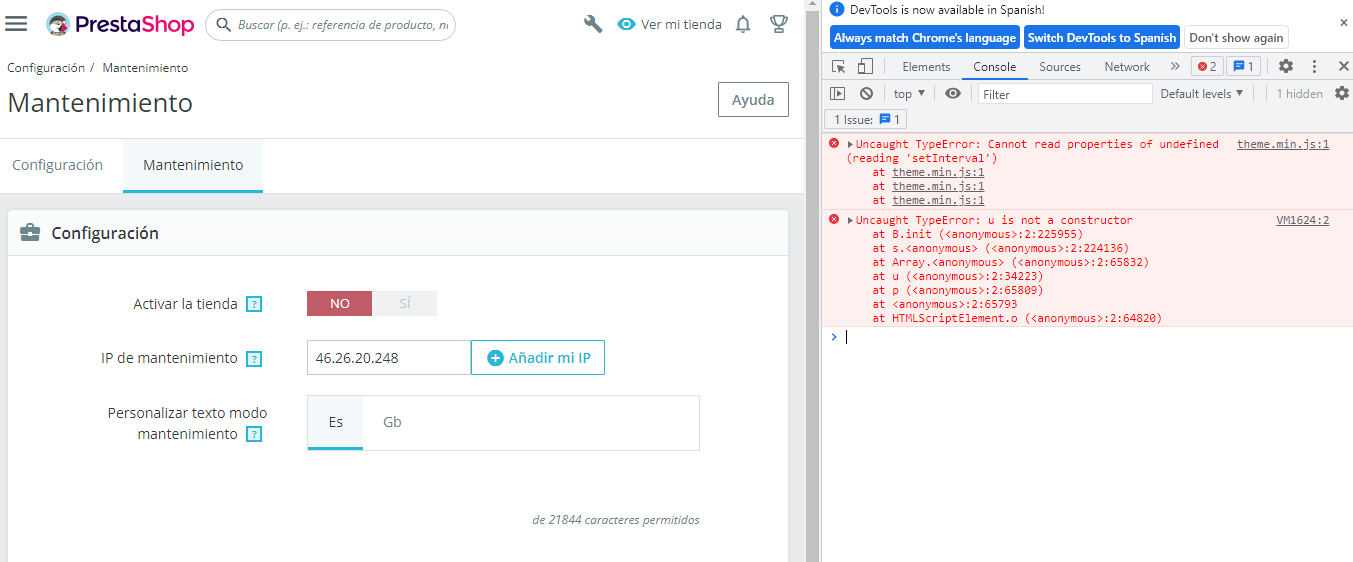Click the red errors count badge

click(x=1207, y=67)
